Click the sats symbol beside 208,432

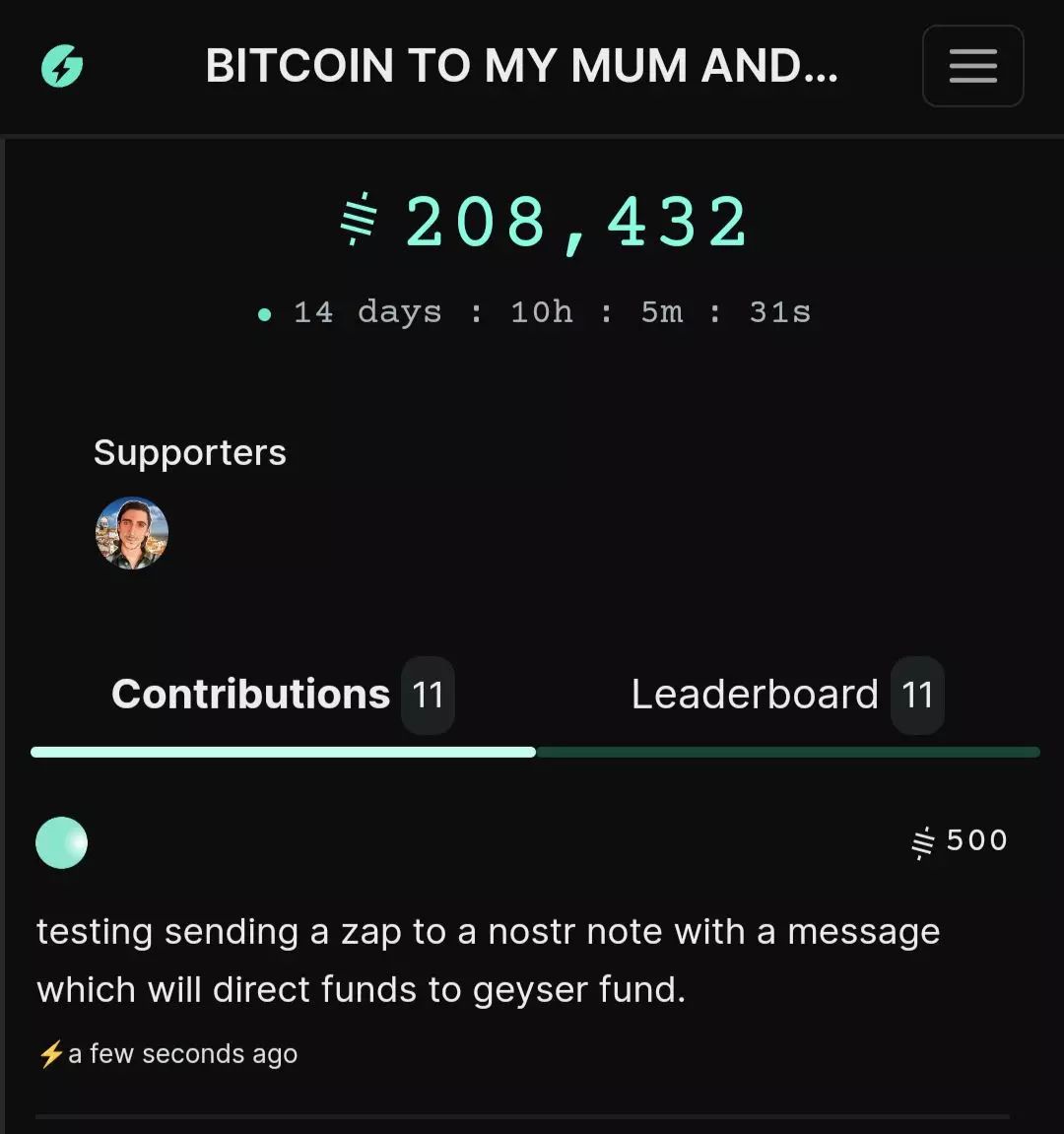(x=360, y=220)
